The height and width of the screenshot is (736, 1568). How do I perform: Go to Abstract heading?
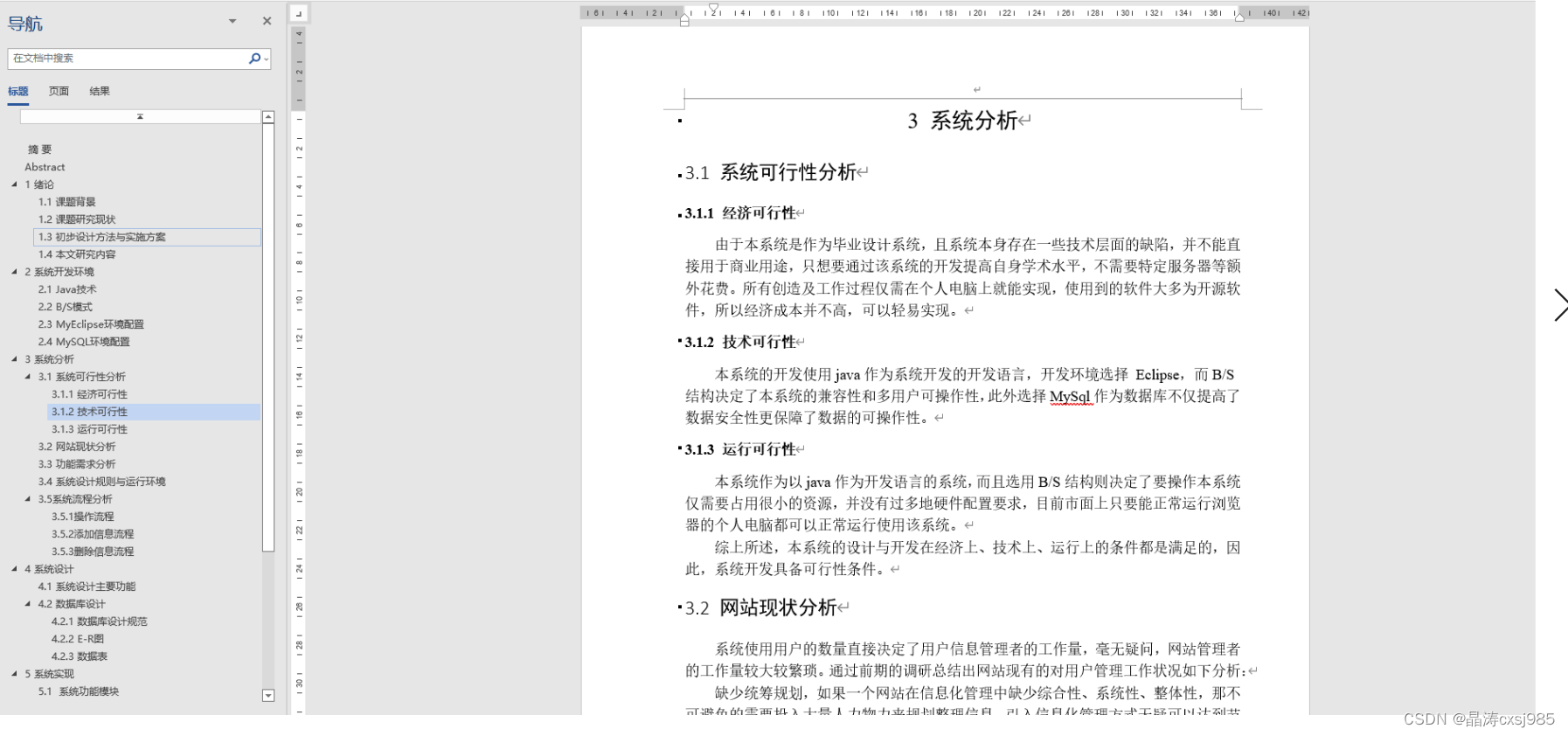point(45,167)
